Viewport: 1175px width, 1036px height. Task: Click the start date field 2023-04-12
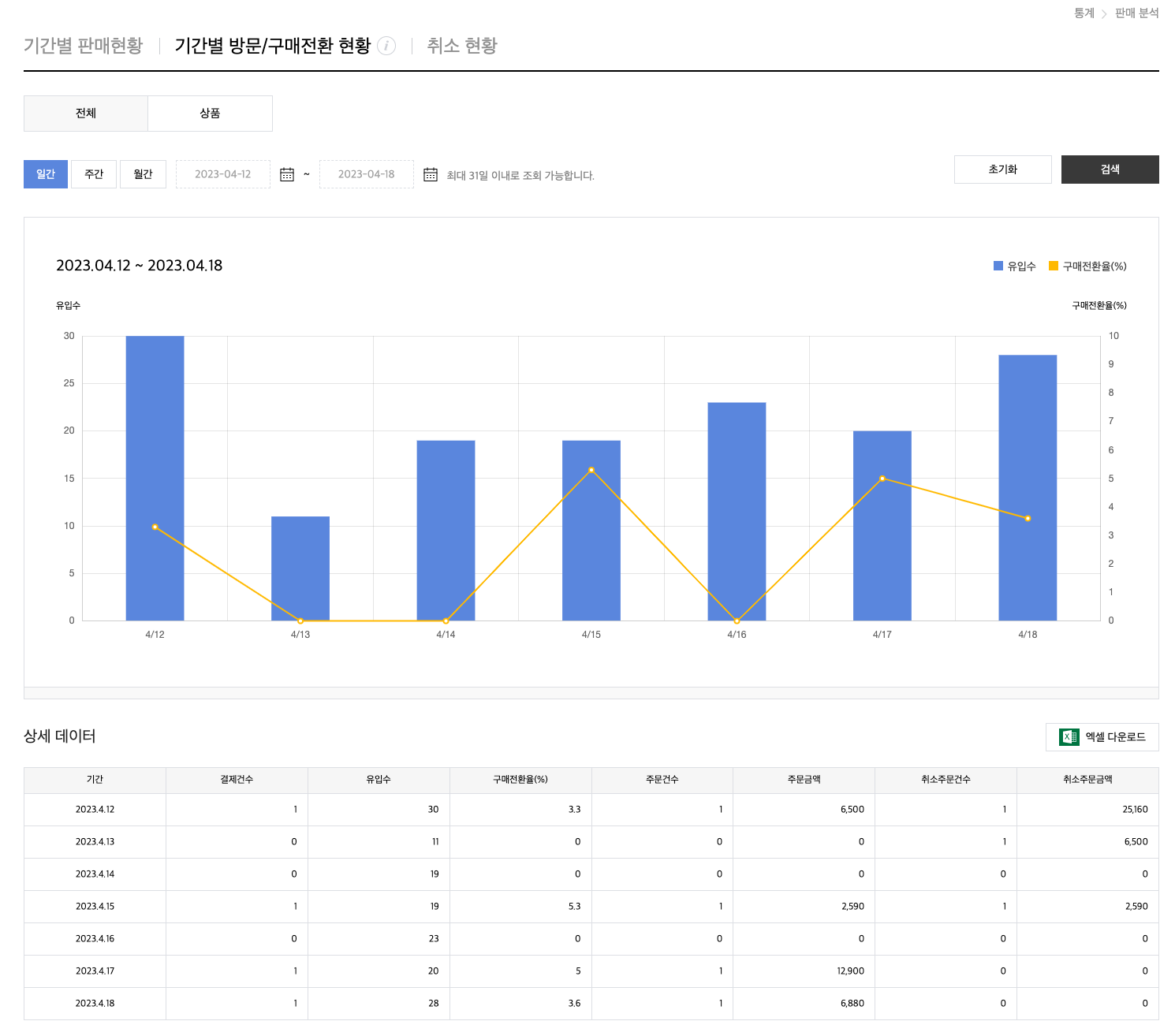[x=223, y=174]
